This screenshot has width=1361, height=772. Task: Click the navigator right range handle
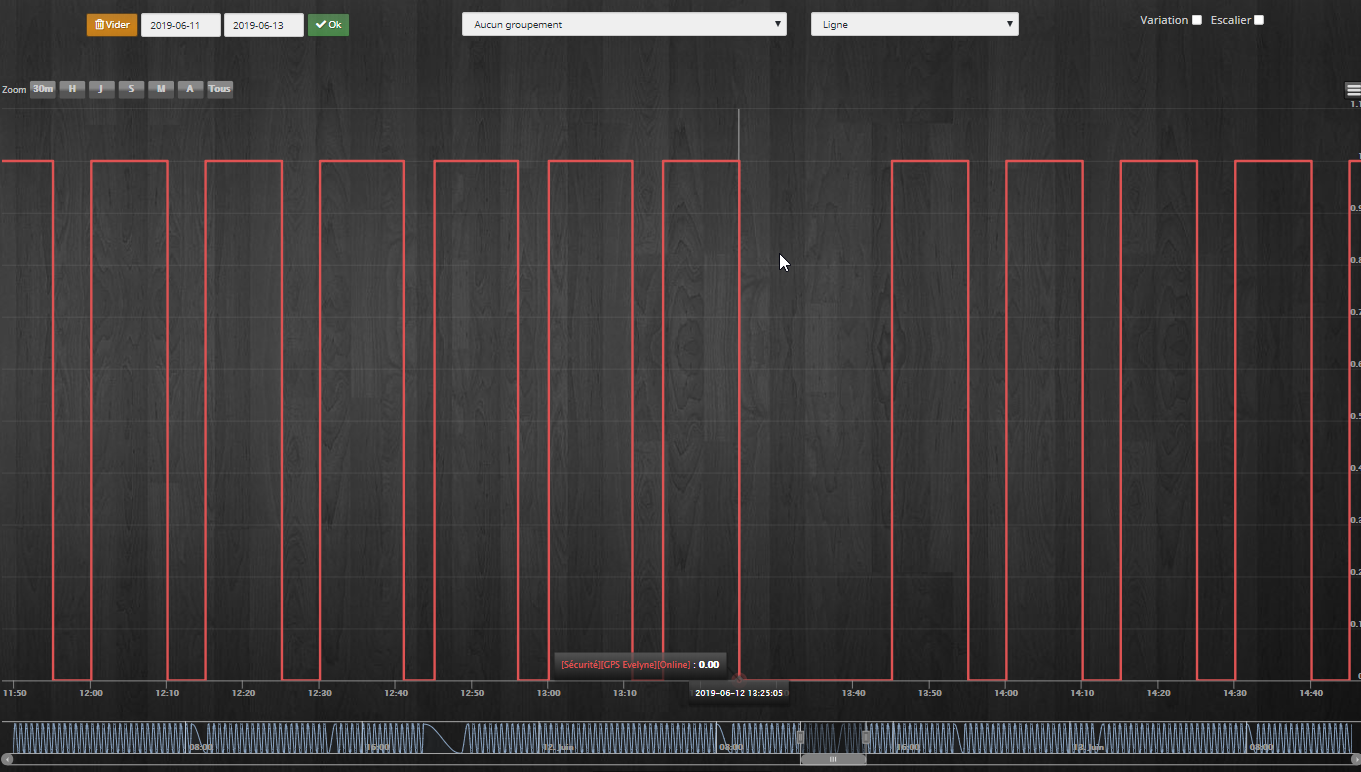[x=866, y=737]
